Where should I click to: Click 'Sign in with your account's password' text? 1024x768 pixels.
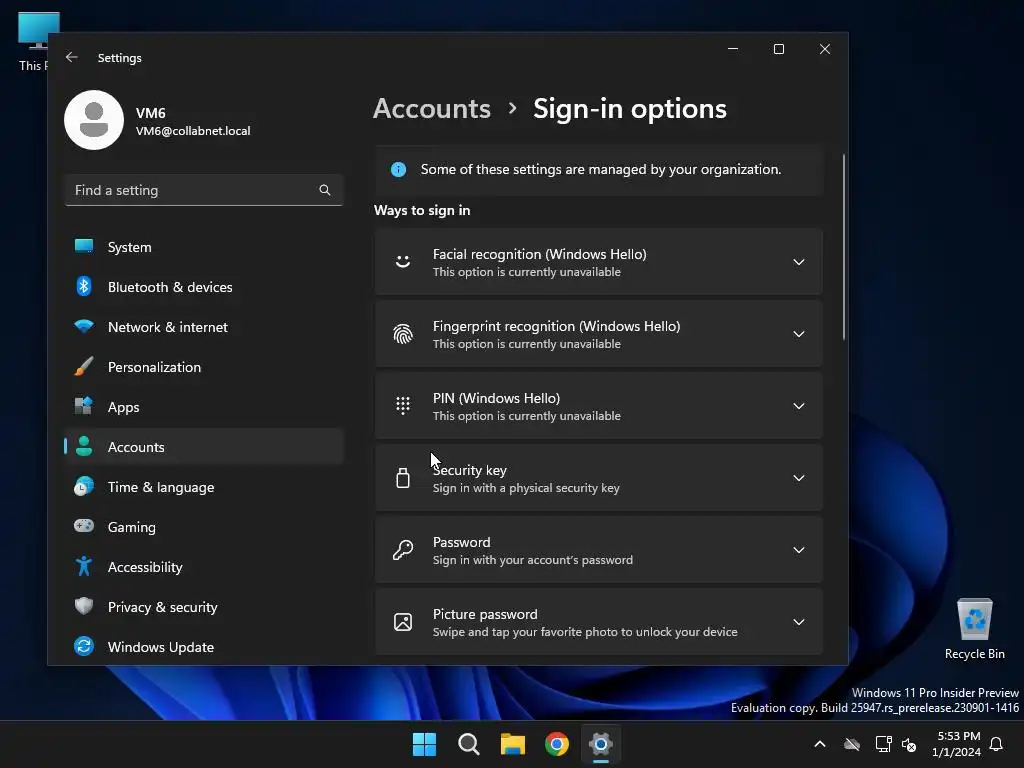coord(532,560)
